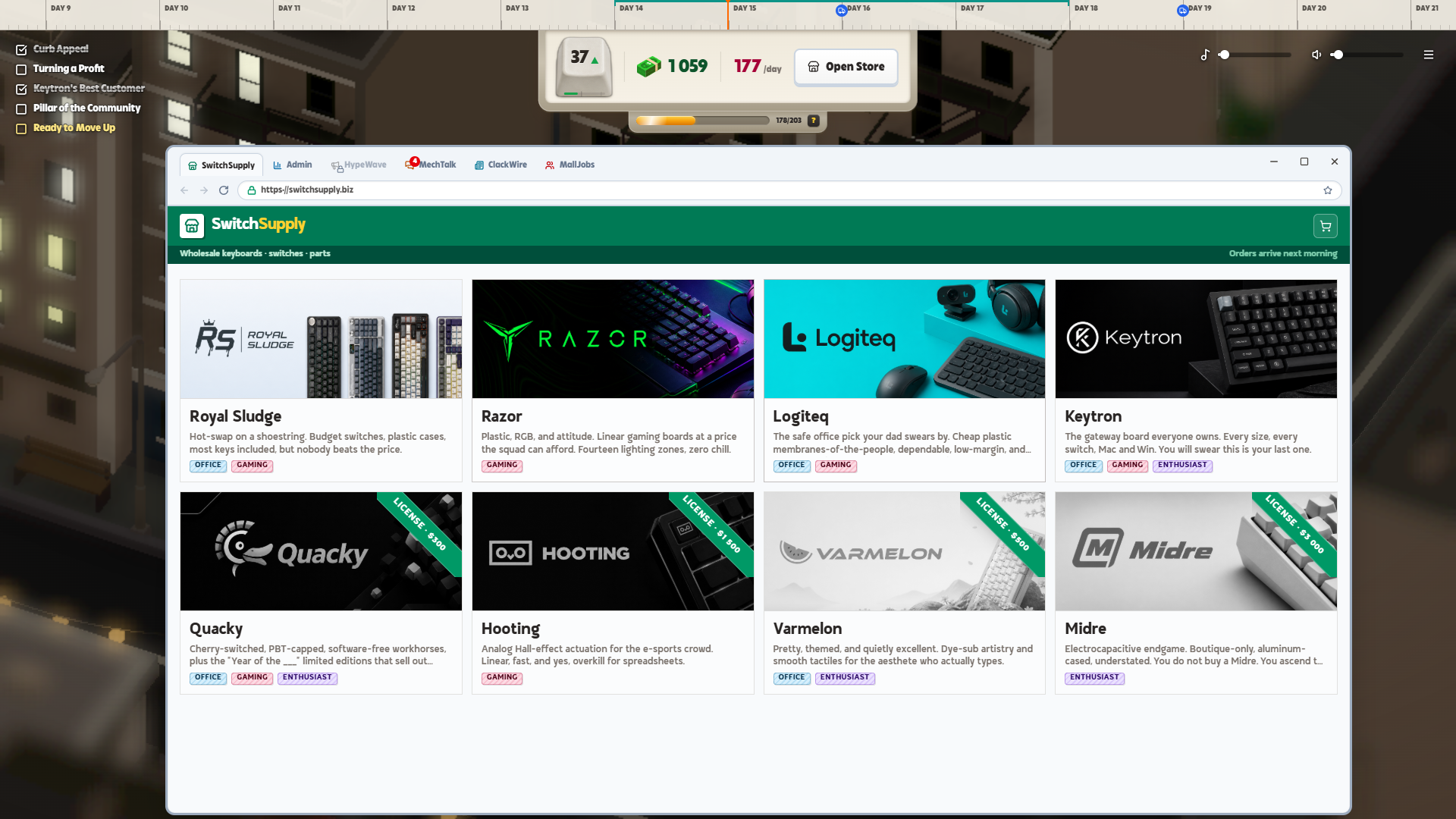This screenshot has width=1456, height=819.
Task: Click the Quacky banner image
Action: click(321, 551)
